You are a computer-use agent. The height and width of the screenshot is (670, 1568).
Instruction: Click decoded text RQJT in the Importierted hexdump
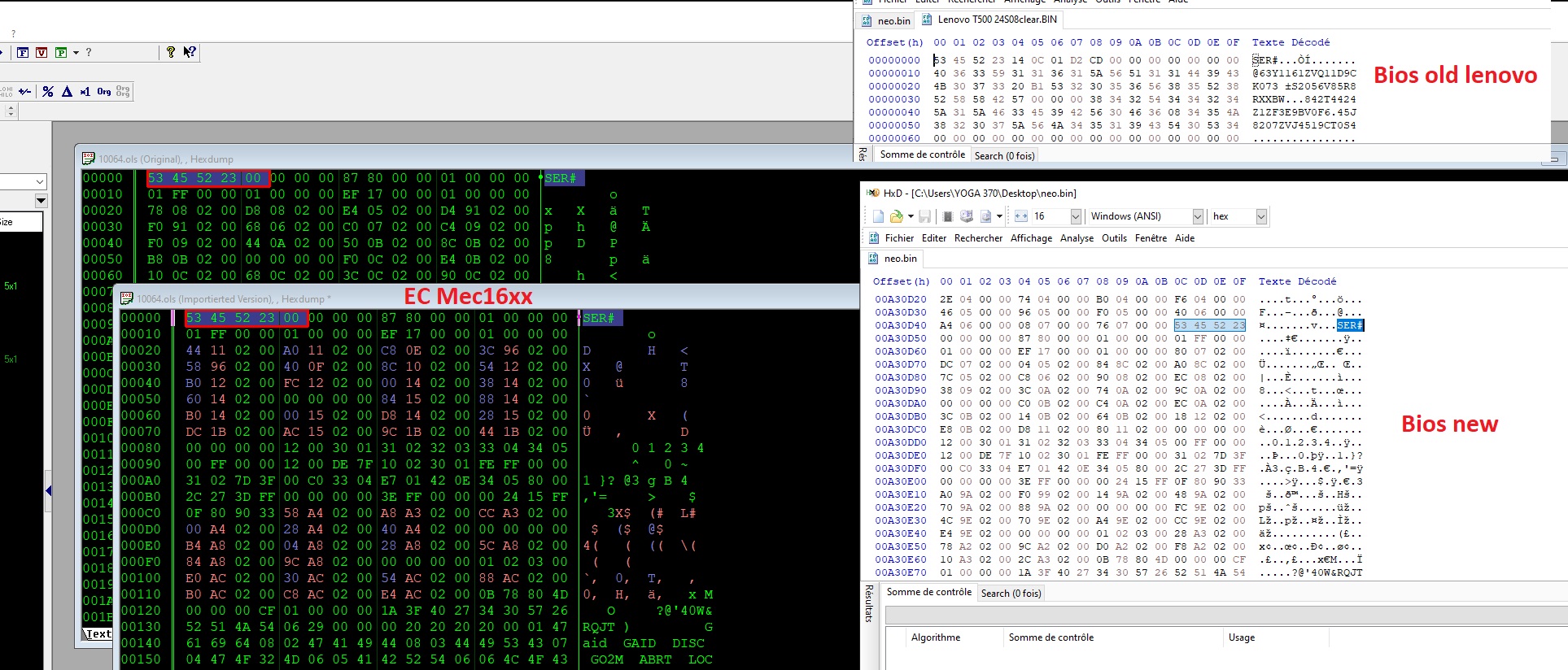599,627
